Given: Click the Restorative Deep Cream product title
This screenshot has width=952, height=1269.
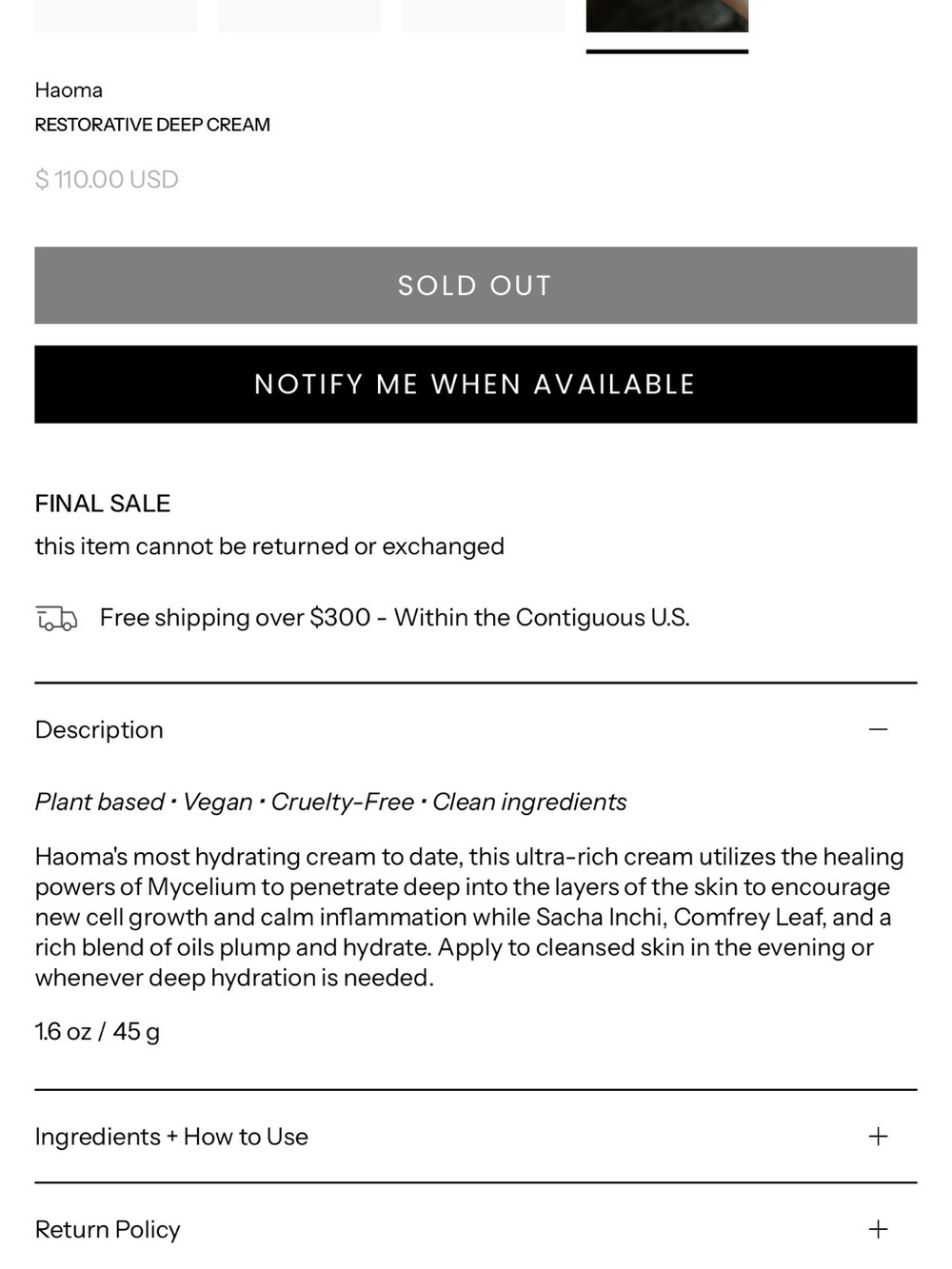Looking at the screenshot, I should coord(152,125).
